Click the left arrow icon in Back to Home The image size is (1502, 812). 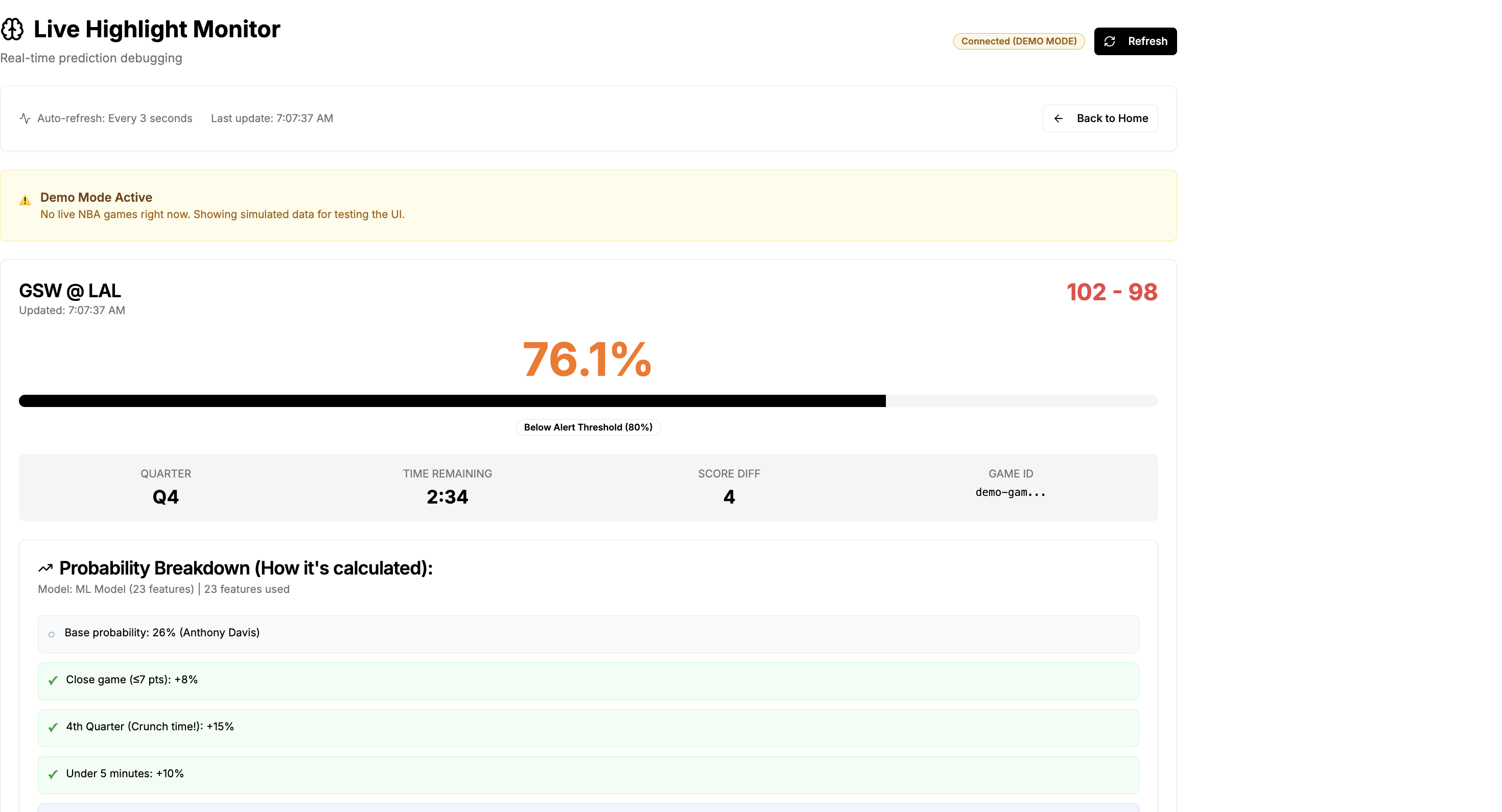coord(1058,118)
